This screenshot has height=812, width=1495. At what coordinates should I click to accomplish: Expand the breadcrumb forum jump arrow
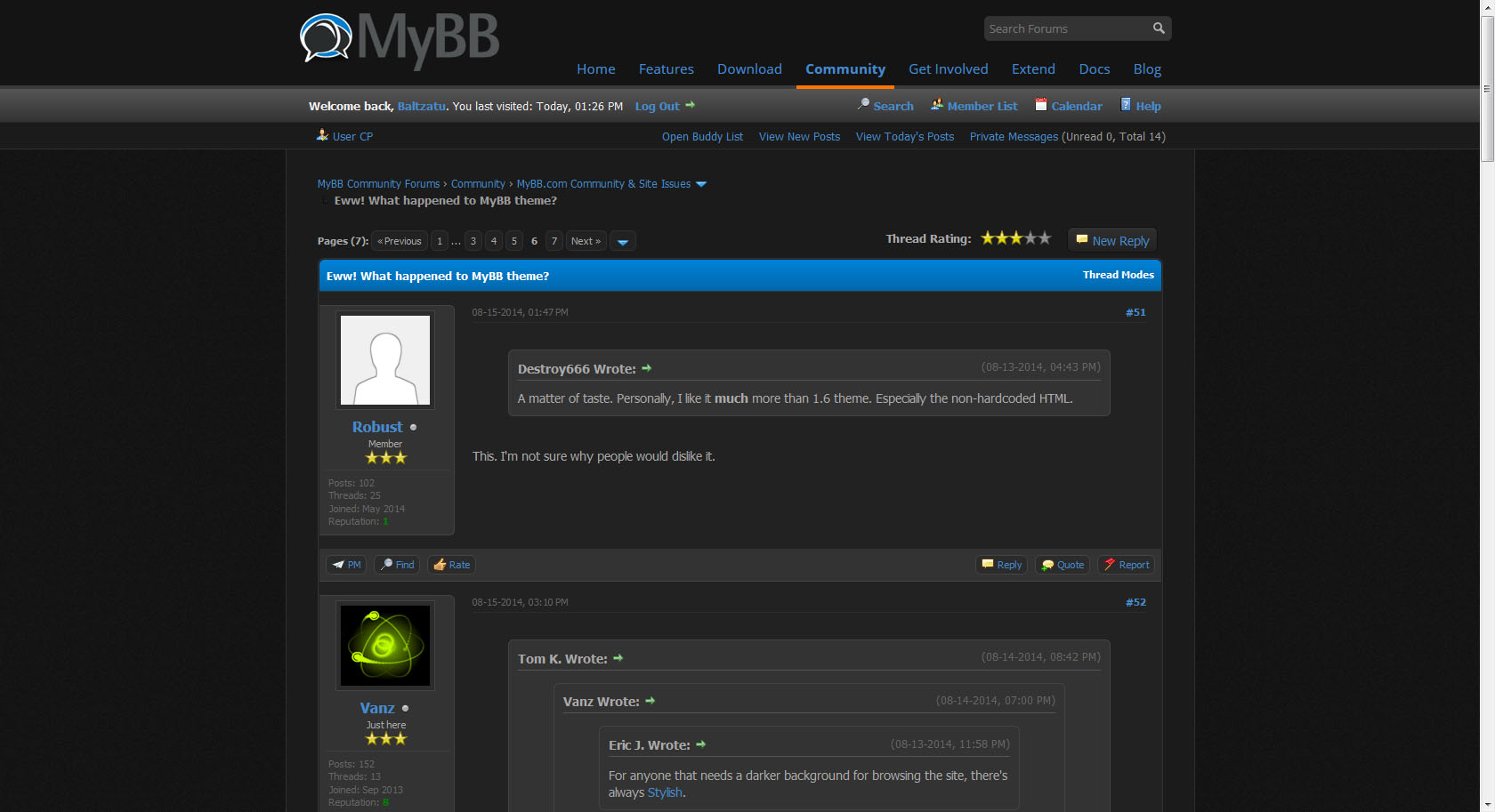702,183
